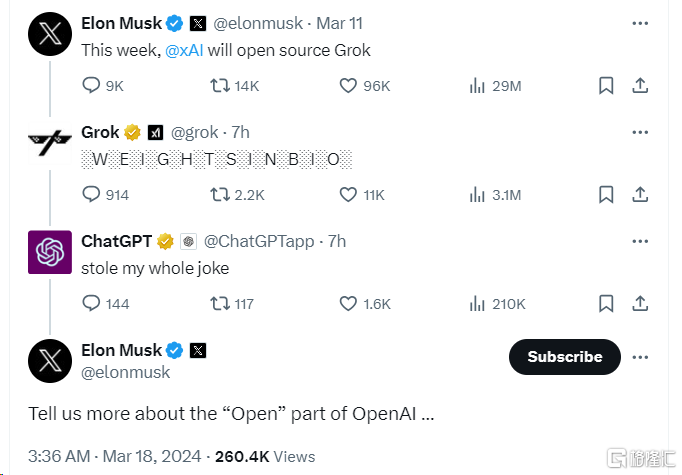This screenshot has width=682, height=475.
Task: Bookmark ChatGPT's stole my whole joke tweet
Action: click(605, 303)
